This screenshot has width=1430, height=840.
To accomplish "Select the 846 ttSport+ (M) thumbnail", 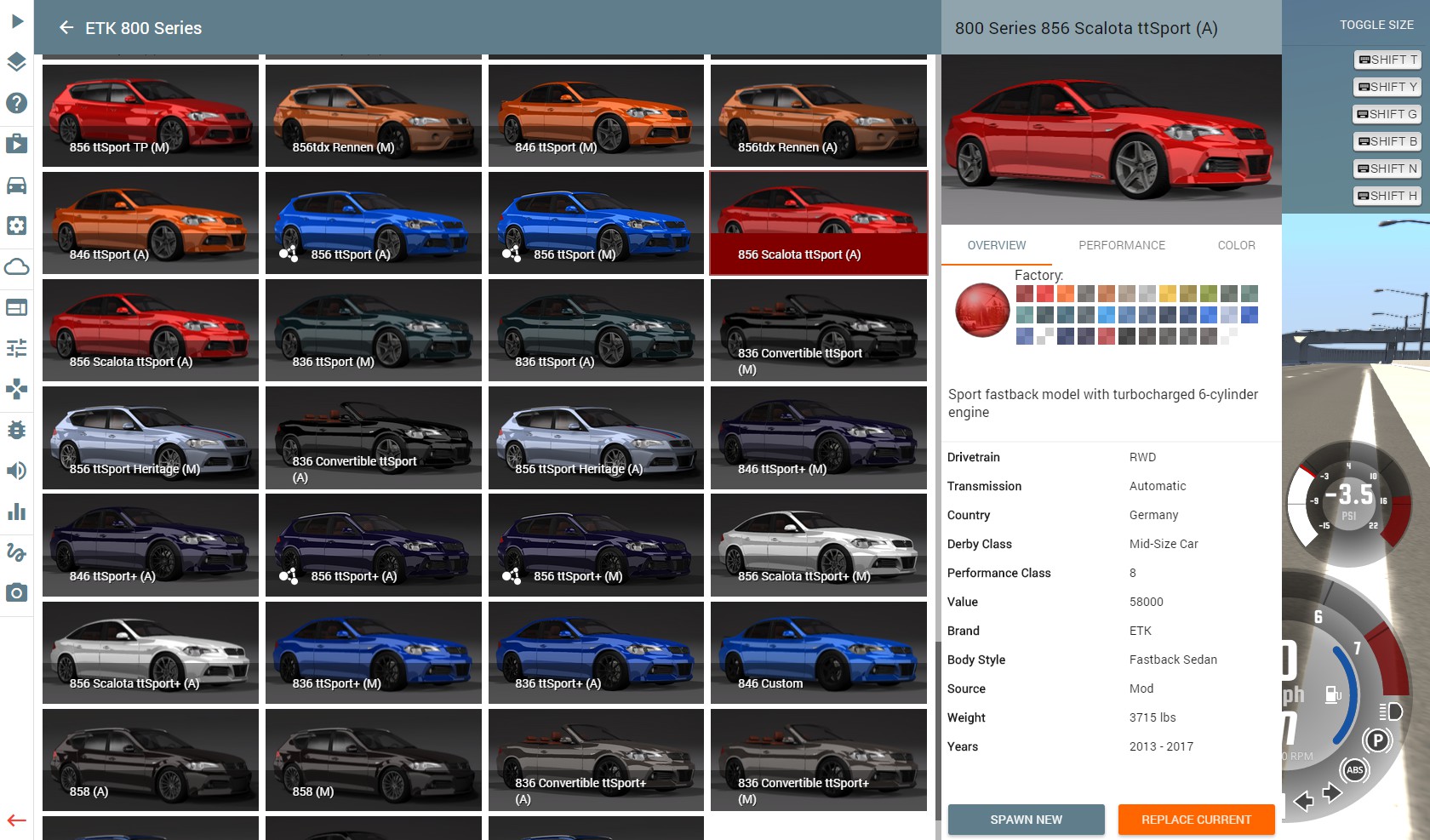I will (x=819, y=437).
